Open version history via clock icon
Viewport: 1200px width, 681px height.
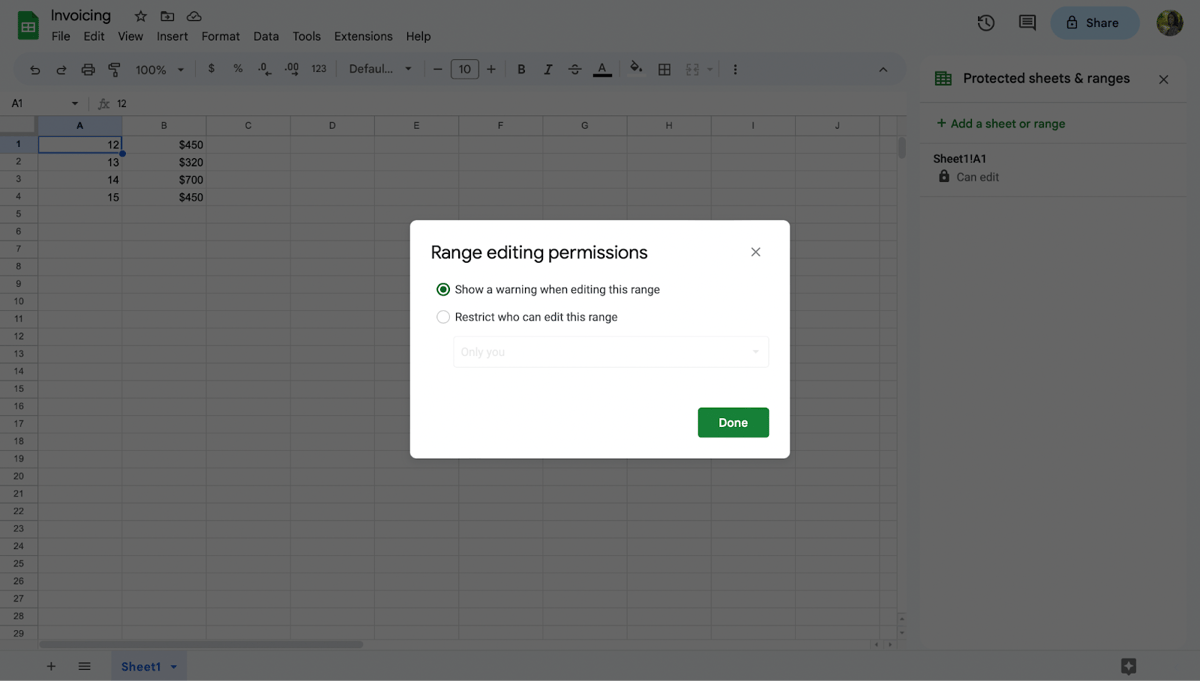coord(986,22)
